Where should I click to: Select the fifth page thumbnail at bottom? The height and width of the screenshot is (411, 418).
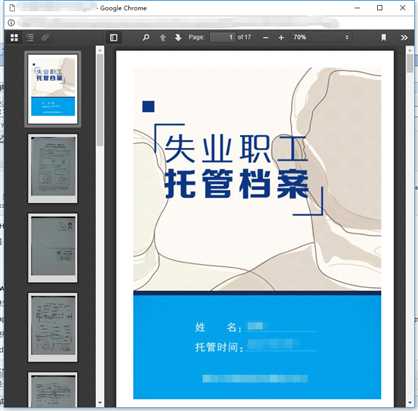53,390
